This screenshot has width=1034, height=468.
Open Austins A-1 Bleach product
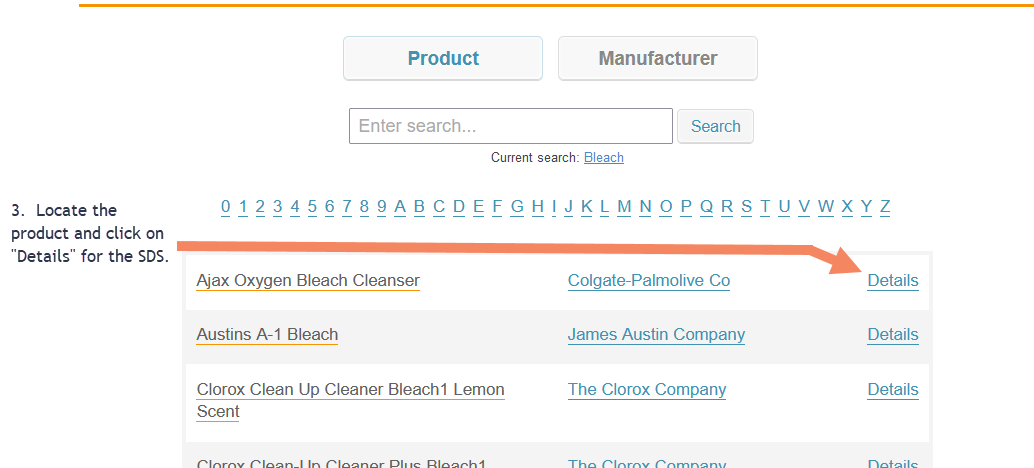tap(267, 335)
